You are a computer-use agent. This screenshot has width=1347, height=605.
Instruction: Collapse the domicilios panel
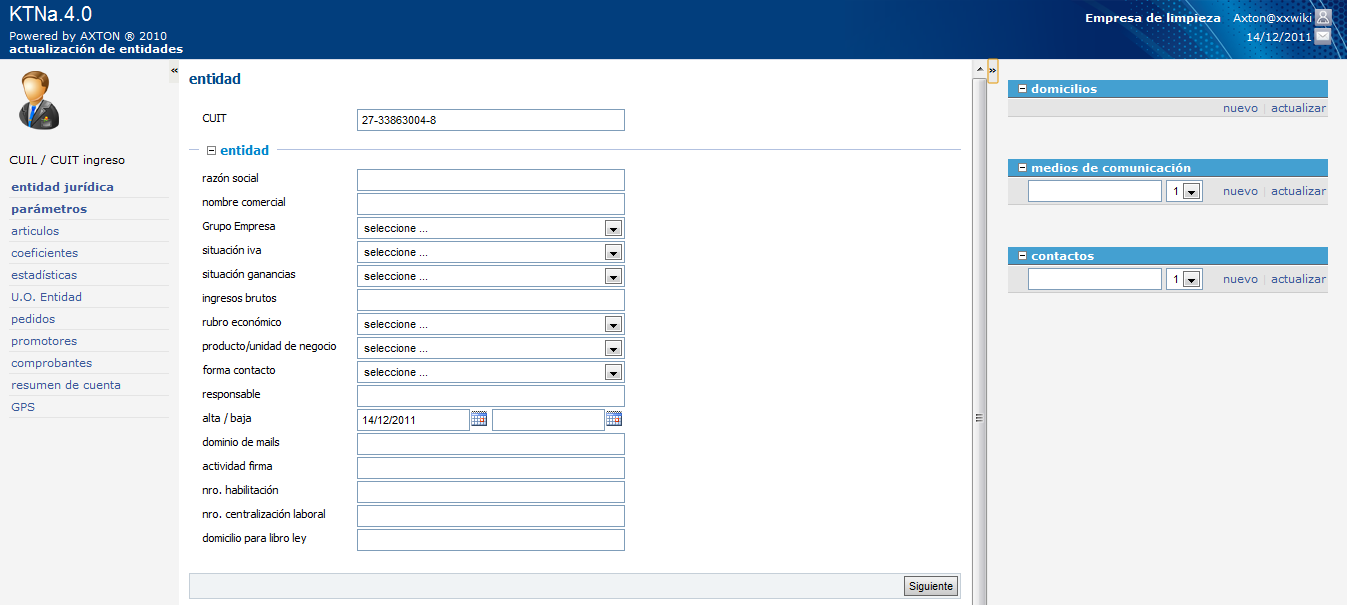tap(1022, 89)
